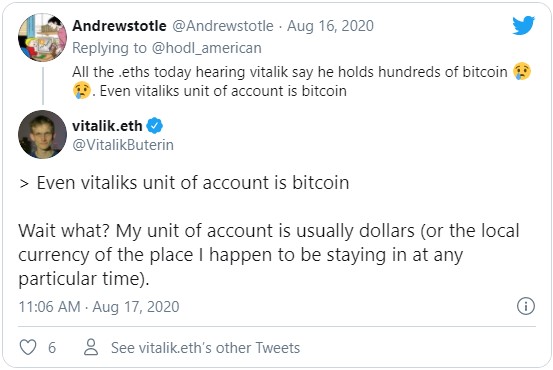Image resolution: width=553 pixels, height=370 pixels.
Task: Click the 'Wait what? My unit' tweet text
Action: coord(268,255)
